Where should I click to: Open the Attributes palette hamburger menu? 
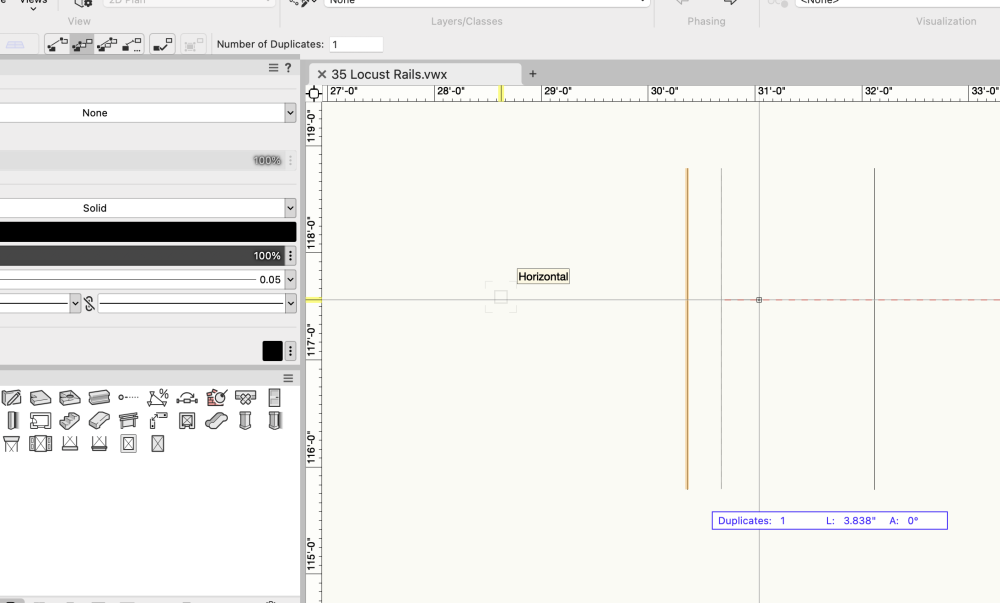click(273, 68)
